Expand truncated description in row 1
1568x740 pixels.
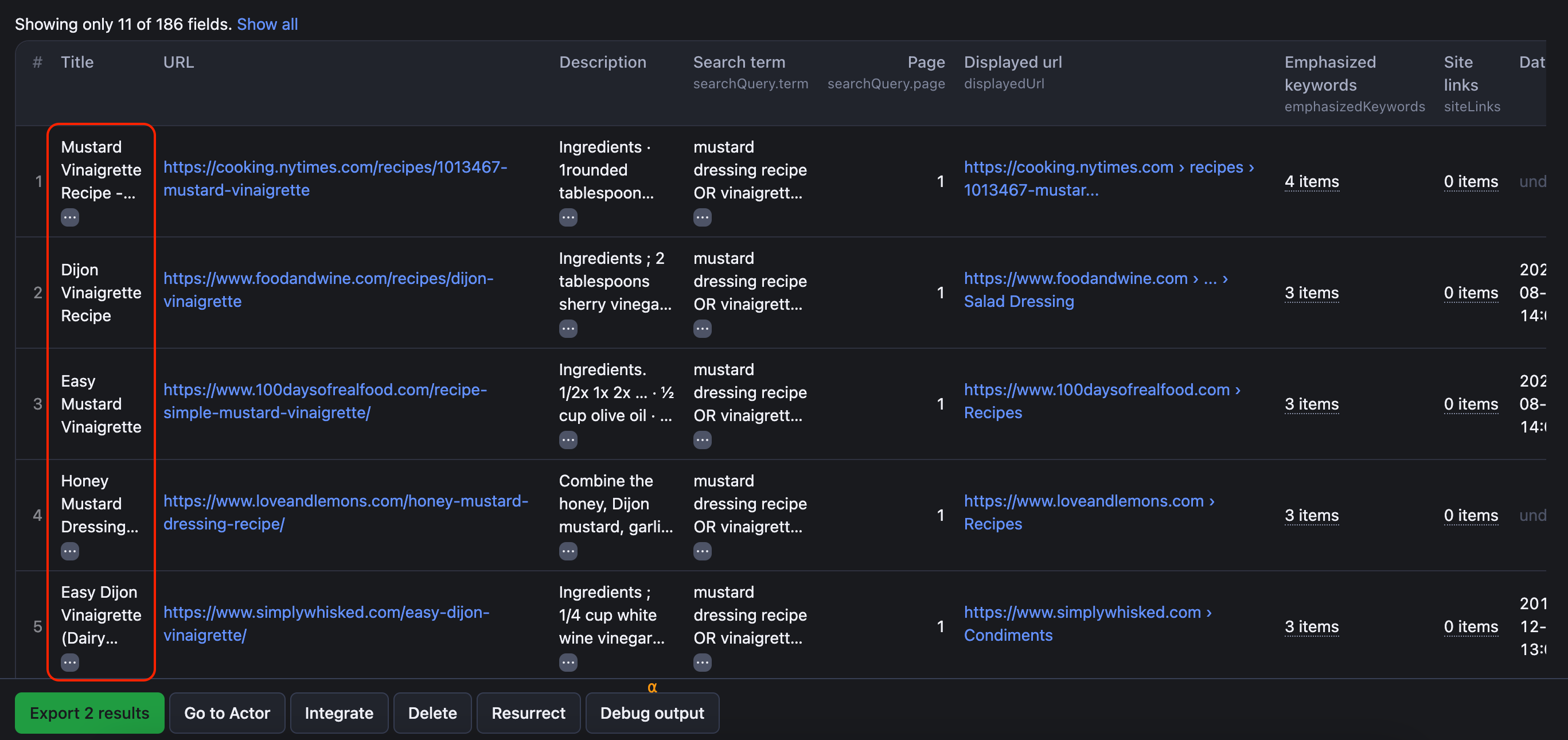568,217
